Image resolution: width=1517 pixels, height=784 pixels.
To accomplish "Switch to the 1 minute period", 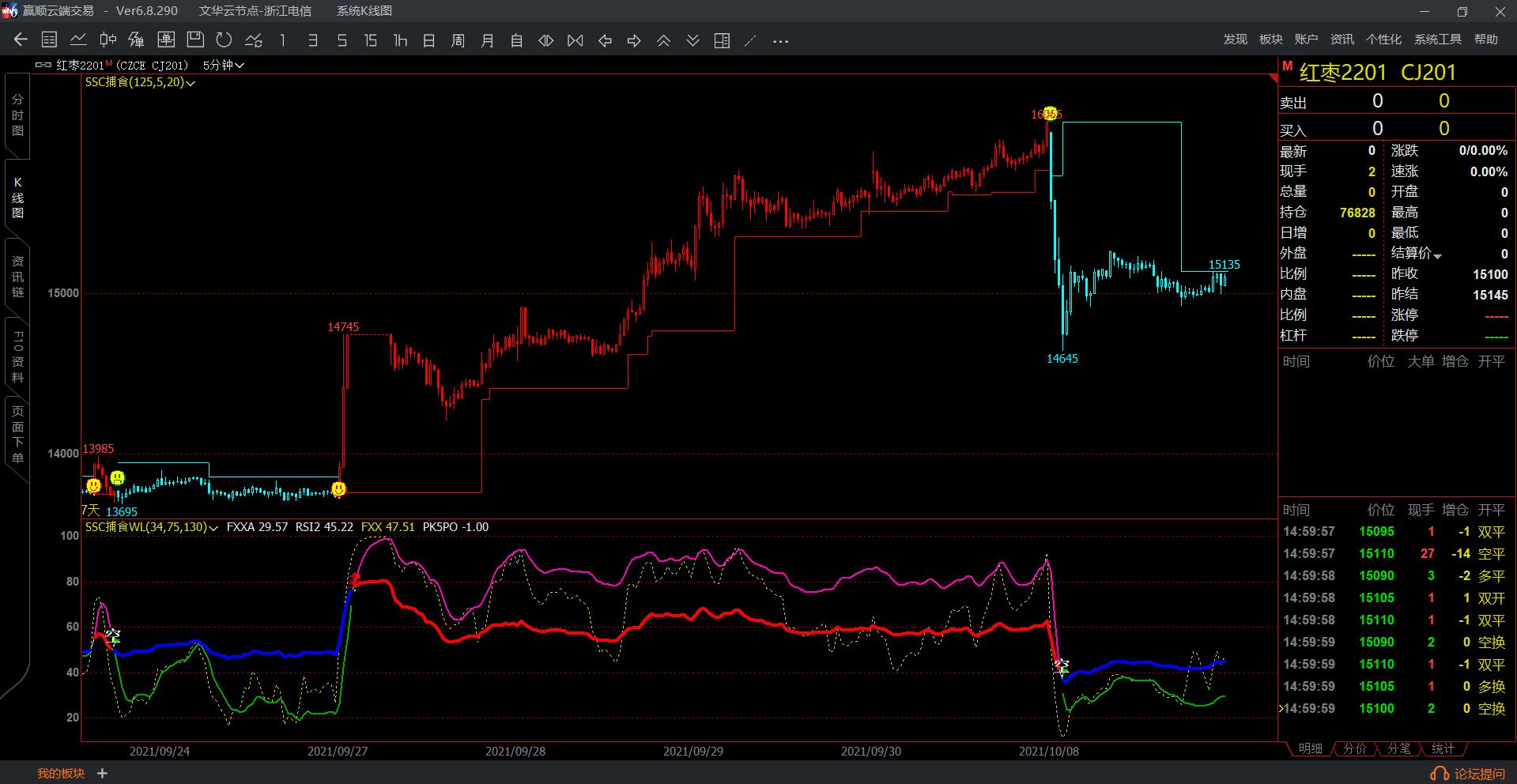I will coord(283,40).
